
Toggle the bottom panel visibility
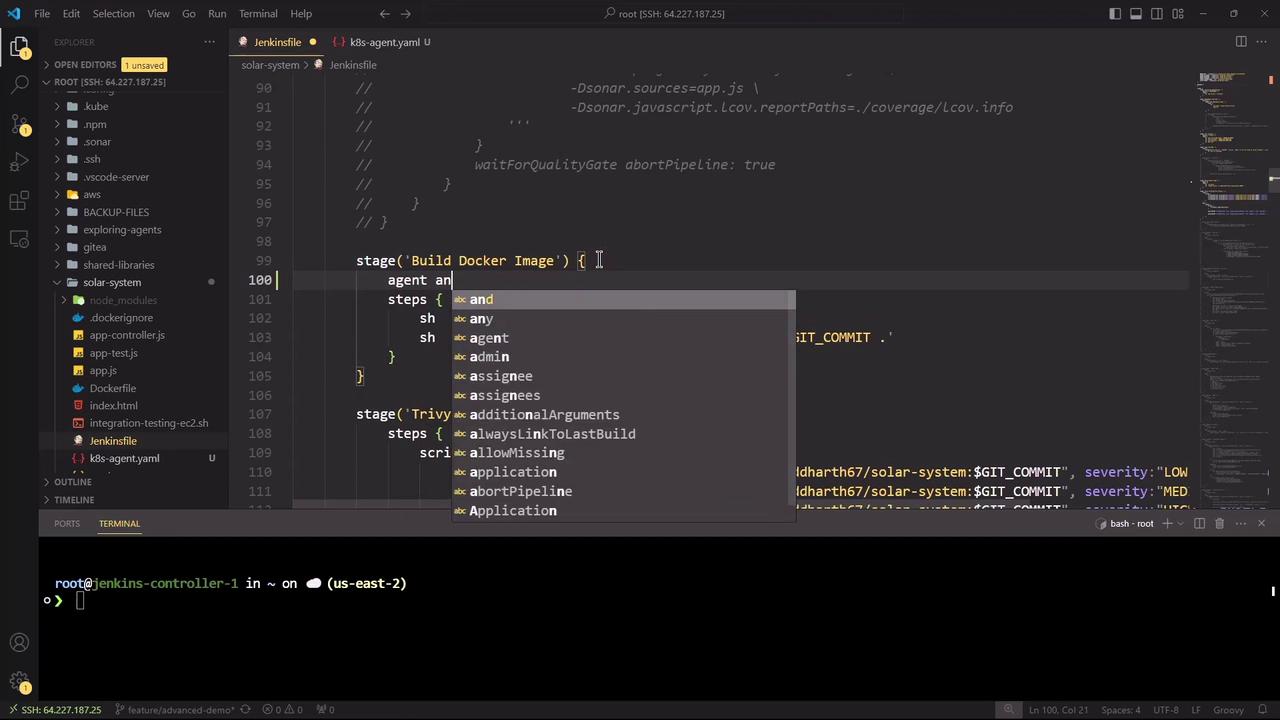(1136, 14)
